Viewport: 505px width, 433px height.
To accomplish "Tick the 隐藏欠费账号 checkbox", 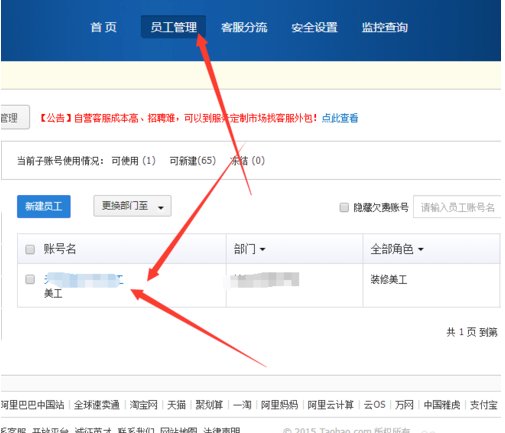I will click(344, 207).
